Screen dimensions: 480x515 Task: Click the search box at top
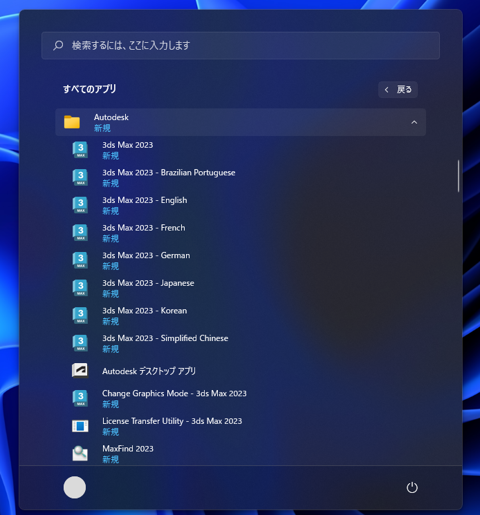[x=240, y=46]
